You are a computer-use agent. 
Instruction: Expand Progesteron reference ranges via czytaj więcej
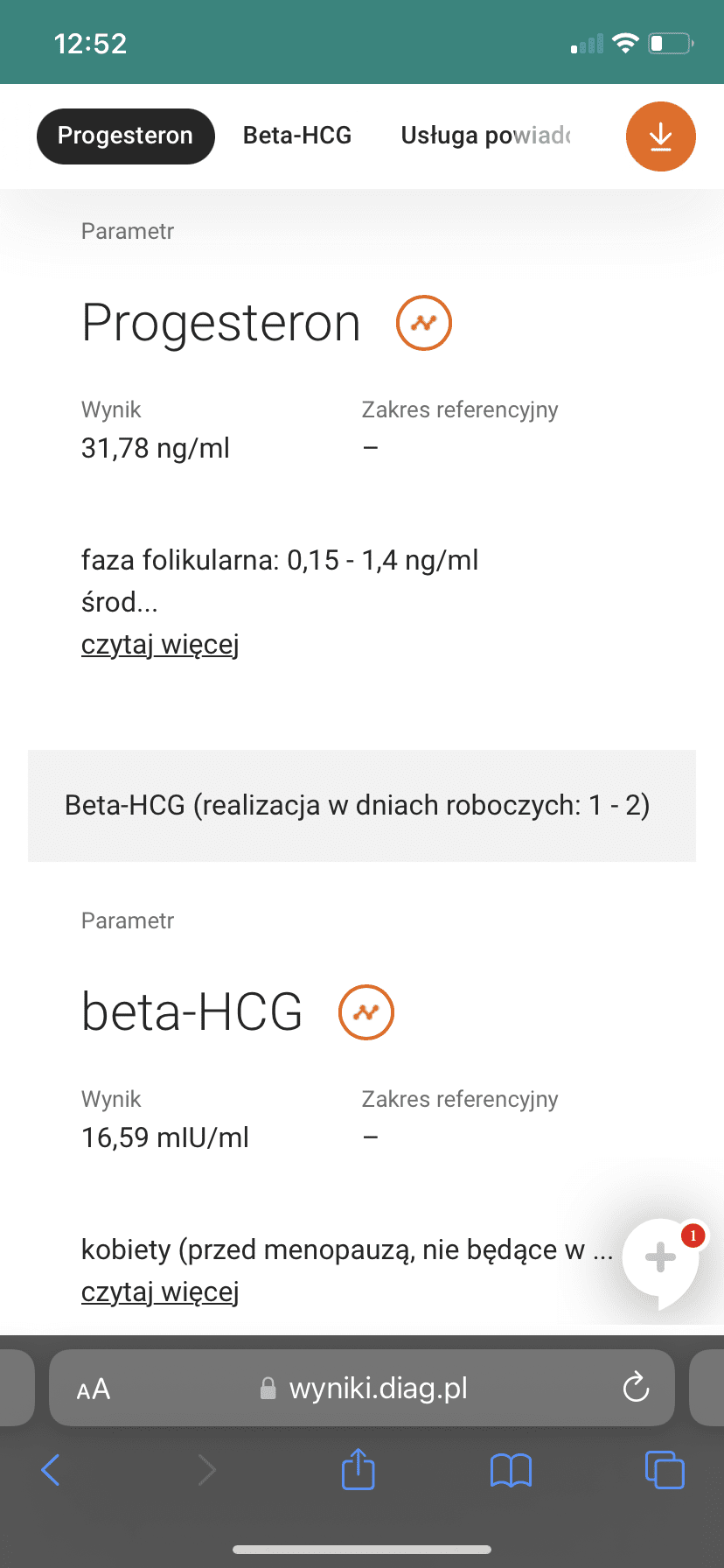point(160,645)
